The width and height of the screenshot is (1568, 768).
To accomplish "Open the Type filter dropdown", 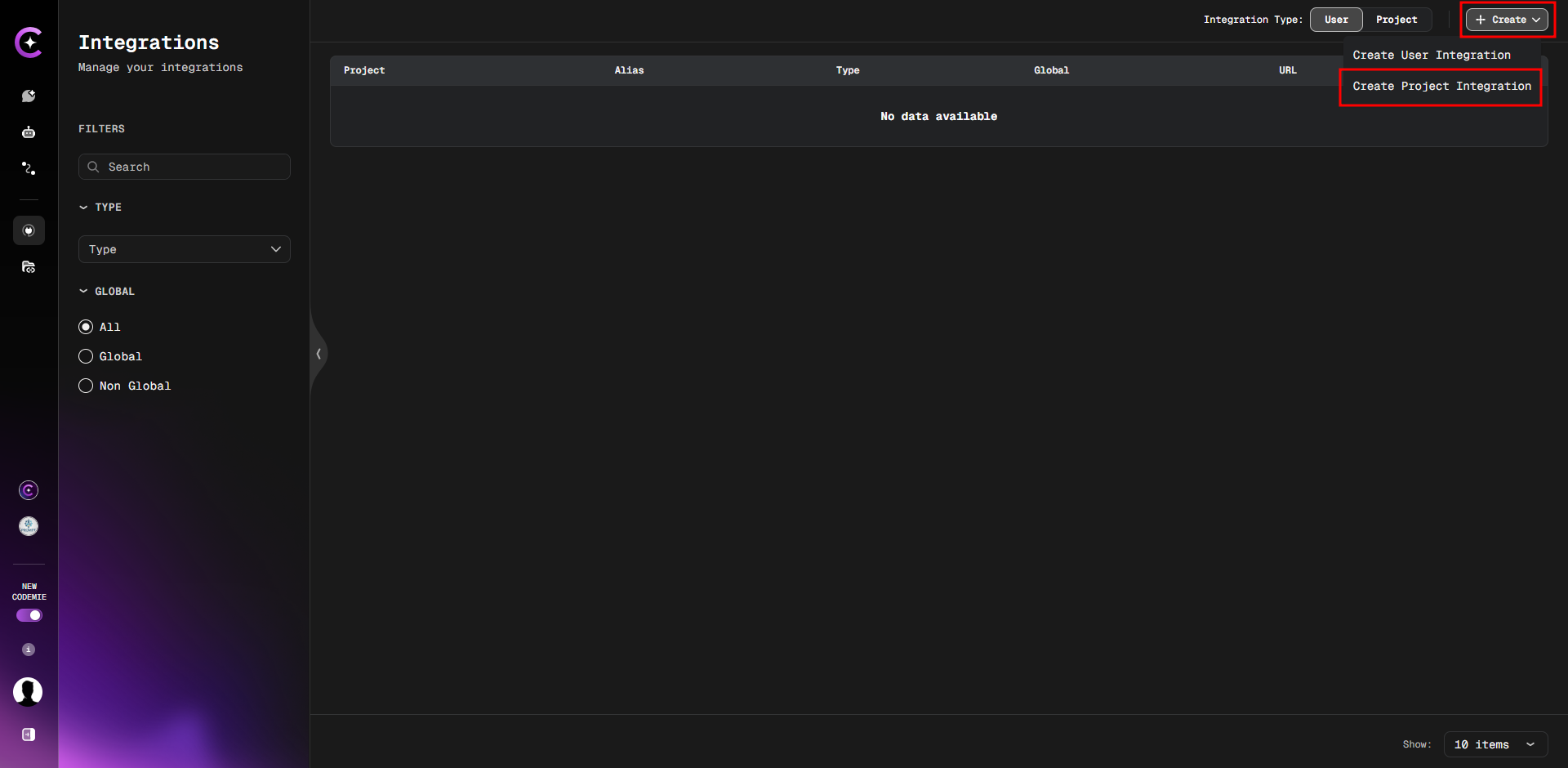I will click(x=184, y=249).
